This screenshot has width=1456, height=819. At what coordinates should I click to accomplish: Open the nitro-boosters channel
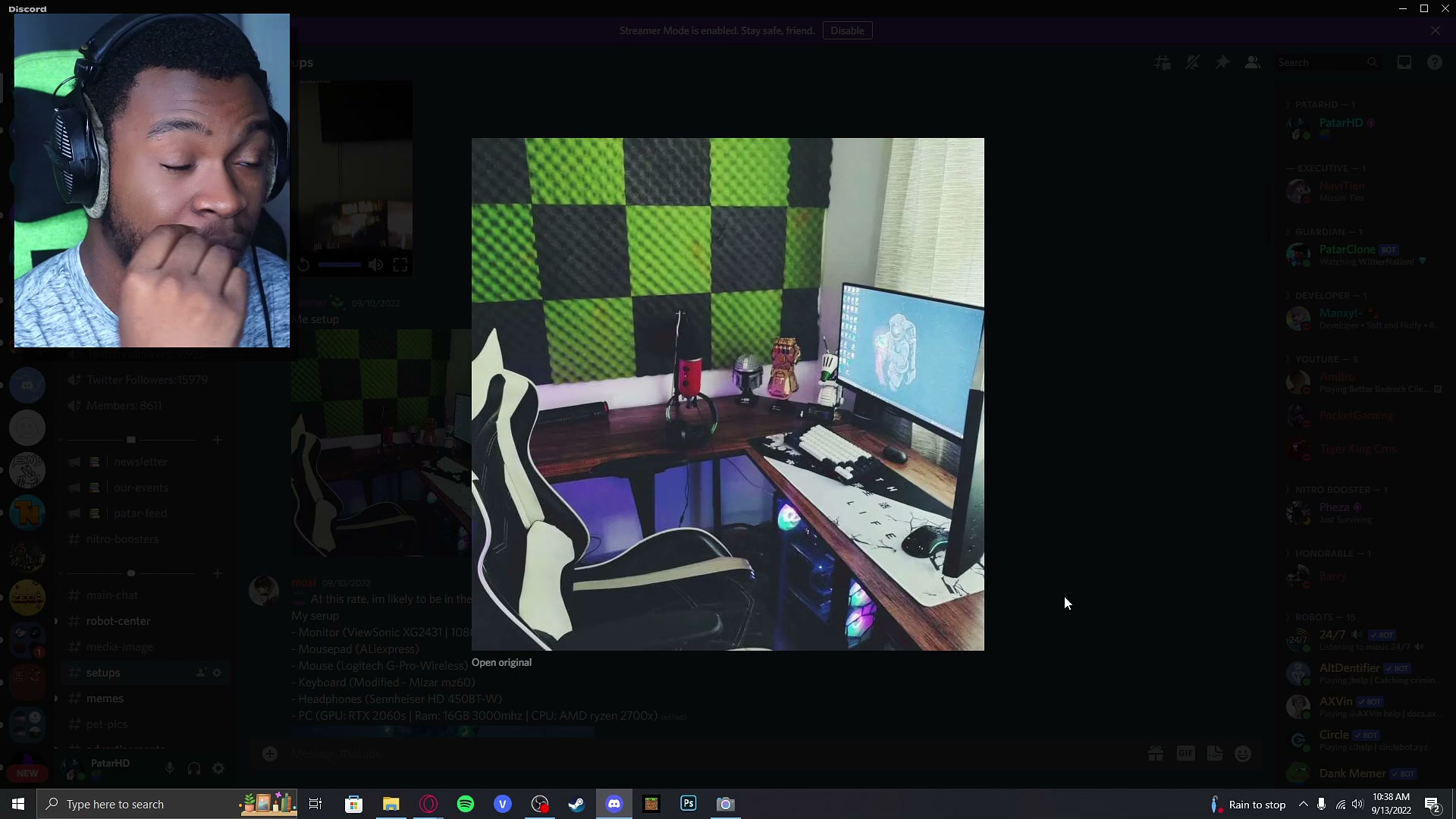[x=144, y=539]
